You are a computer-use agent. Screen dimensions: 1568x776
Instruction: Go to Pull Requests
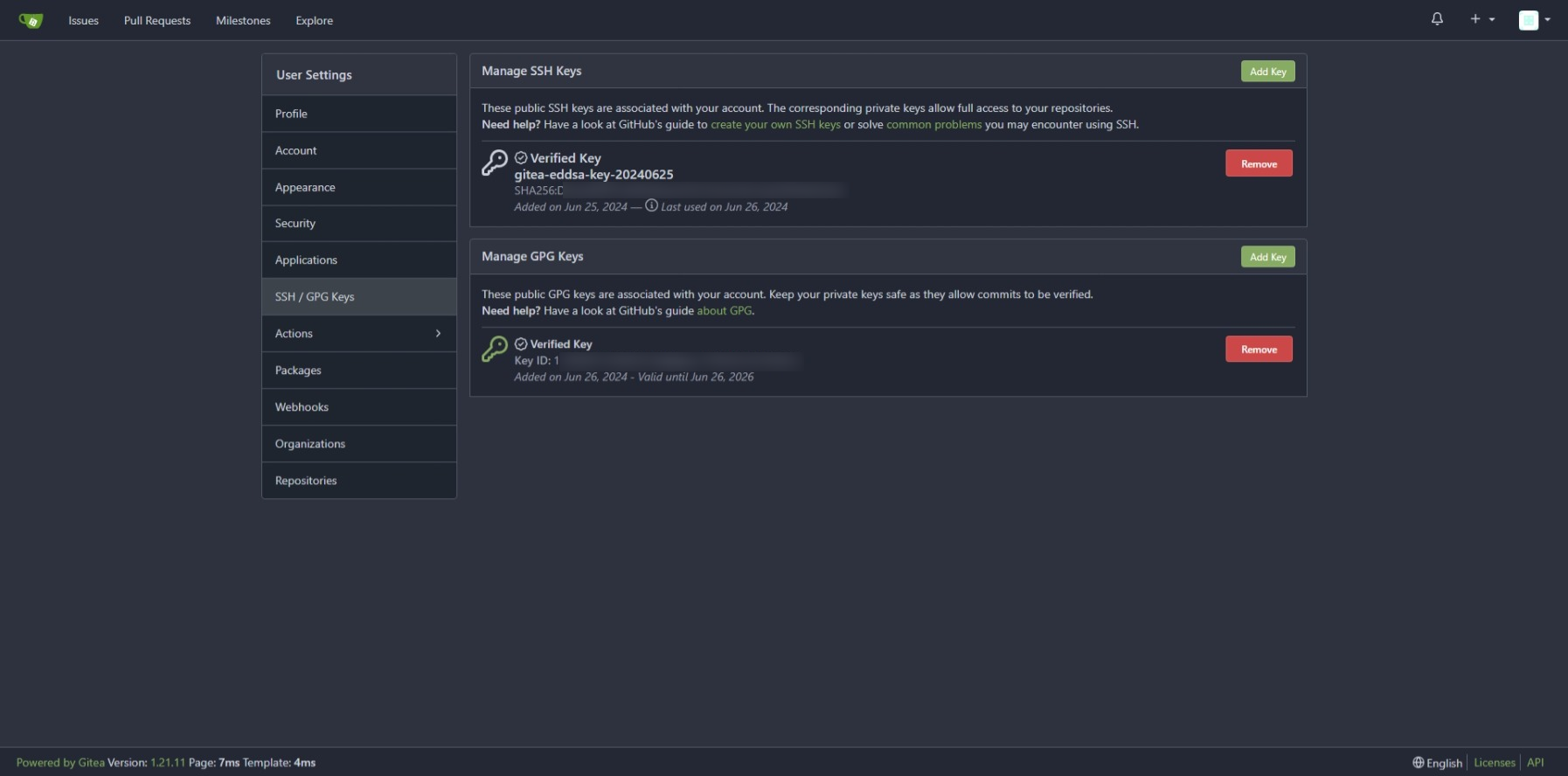click(x=157, y=21)
